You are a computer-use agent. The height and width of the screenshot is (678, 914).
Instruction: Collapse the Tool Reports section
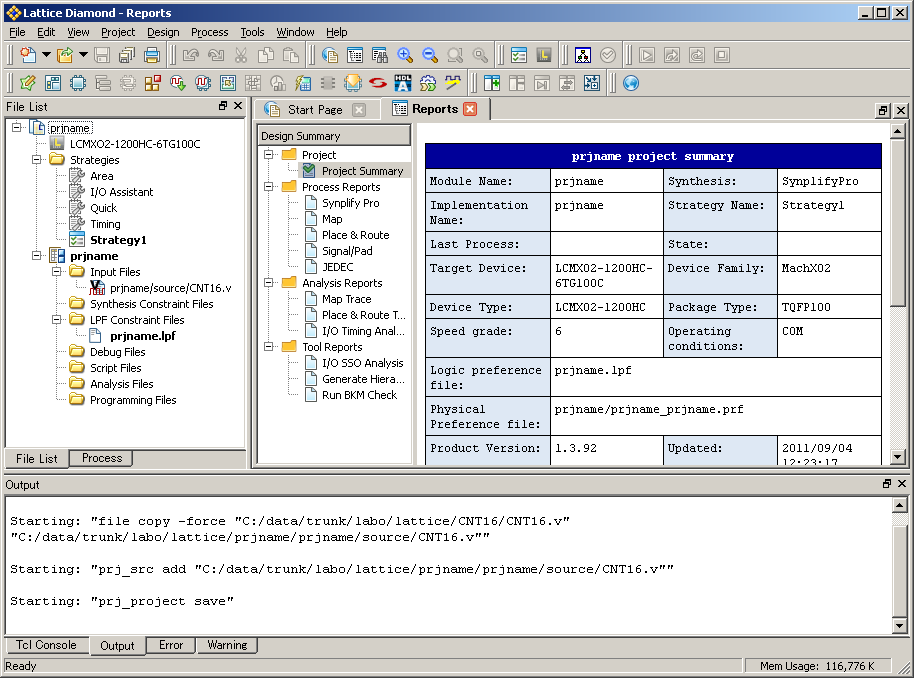269,346
